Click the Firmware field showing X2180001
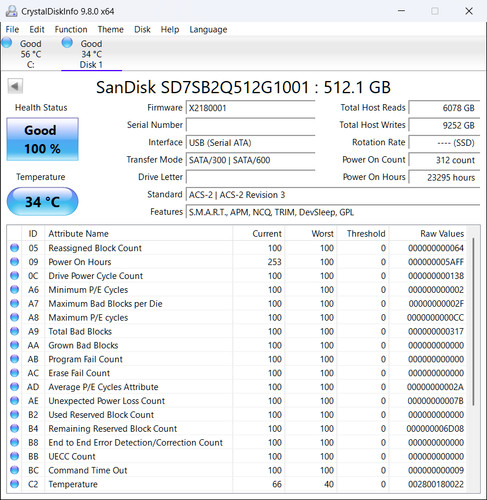The image size is (487, 500). tap(250, 108)
